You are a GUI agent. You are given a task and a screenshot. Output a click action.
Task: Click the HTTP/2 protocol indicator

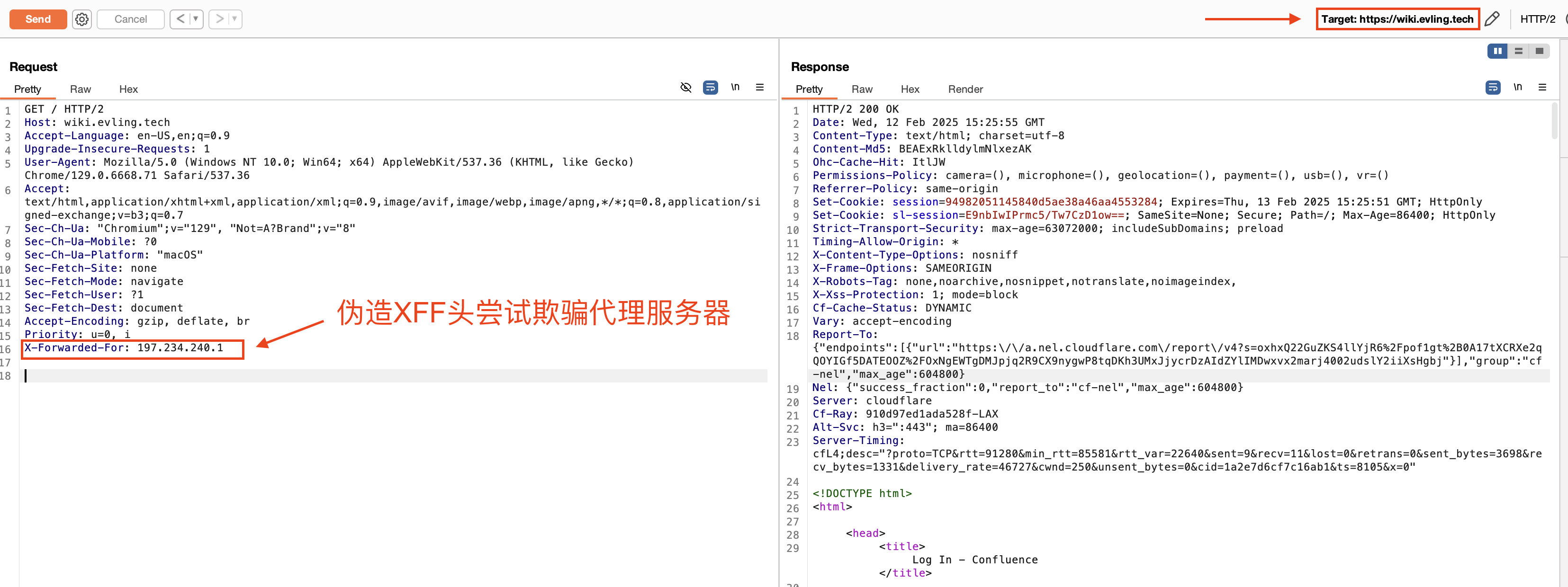click(x=1538, y=19)
